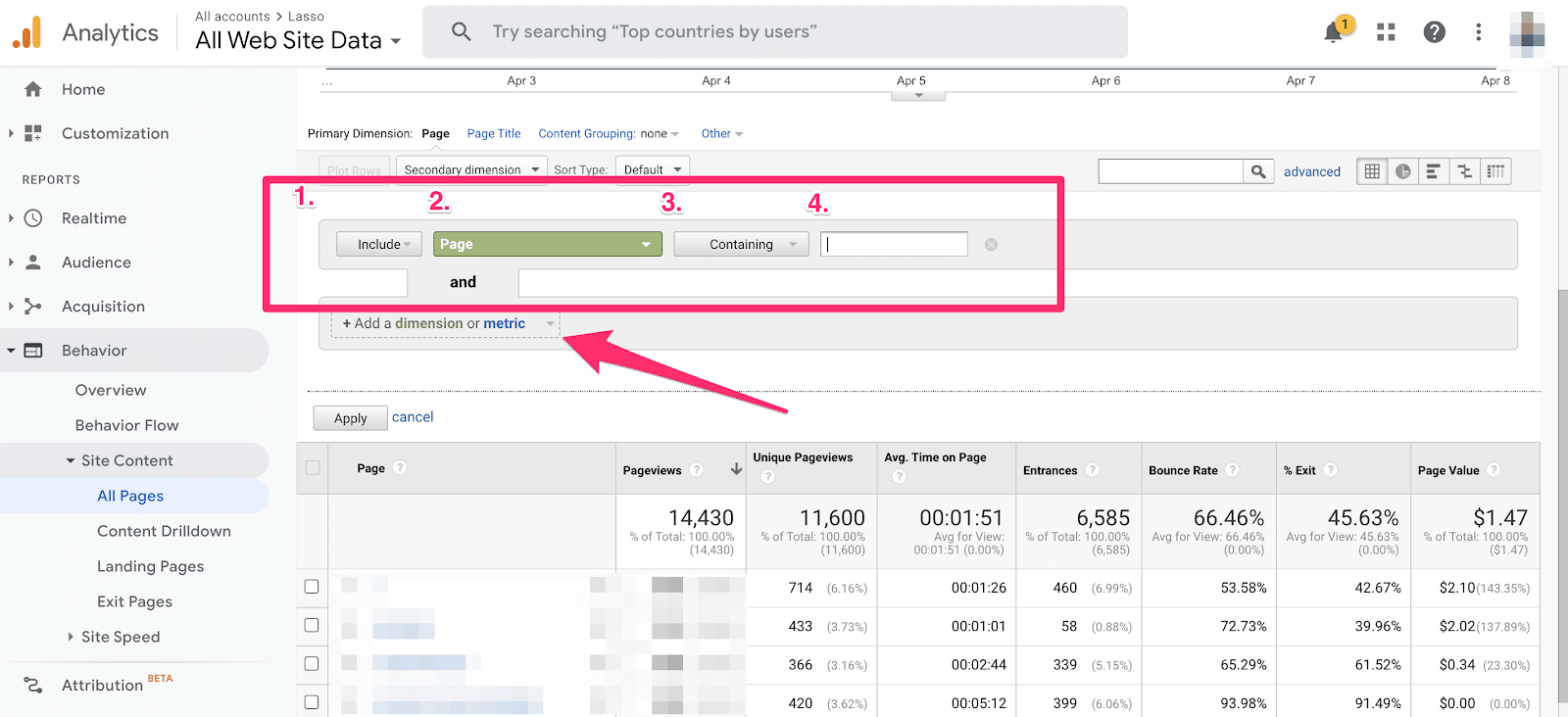Click help icon next to Bounce Rate

1233,470
